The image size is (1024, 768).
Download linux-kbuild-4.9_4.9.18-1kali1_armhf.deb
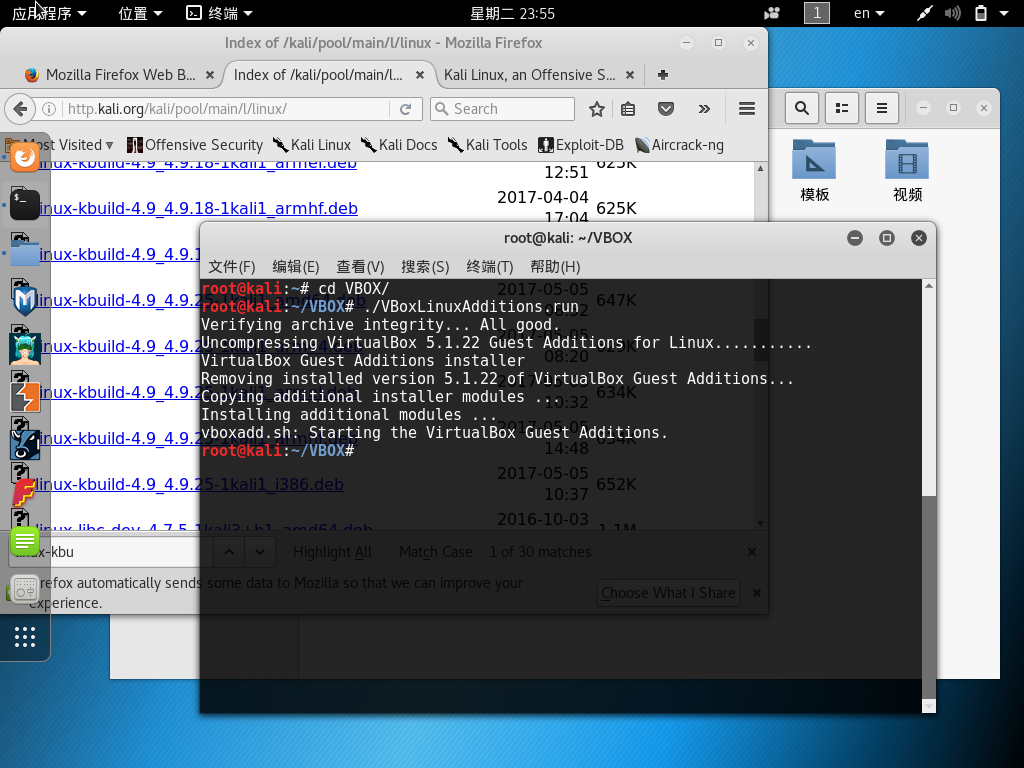197,208
